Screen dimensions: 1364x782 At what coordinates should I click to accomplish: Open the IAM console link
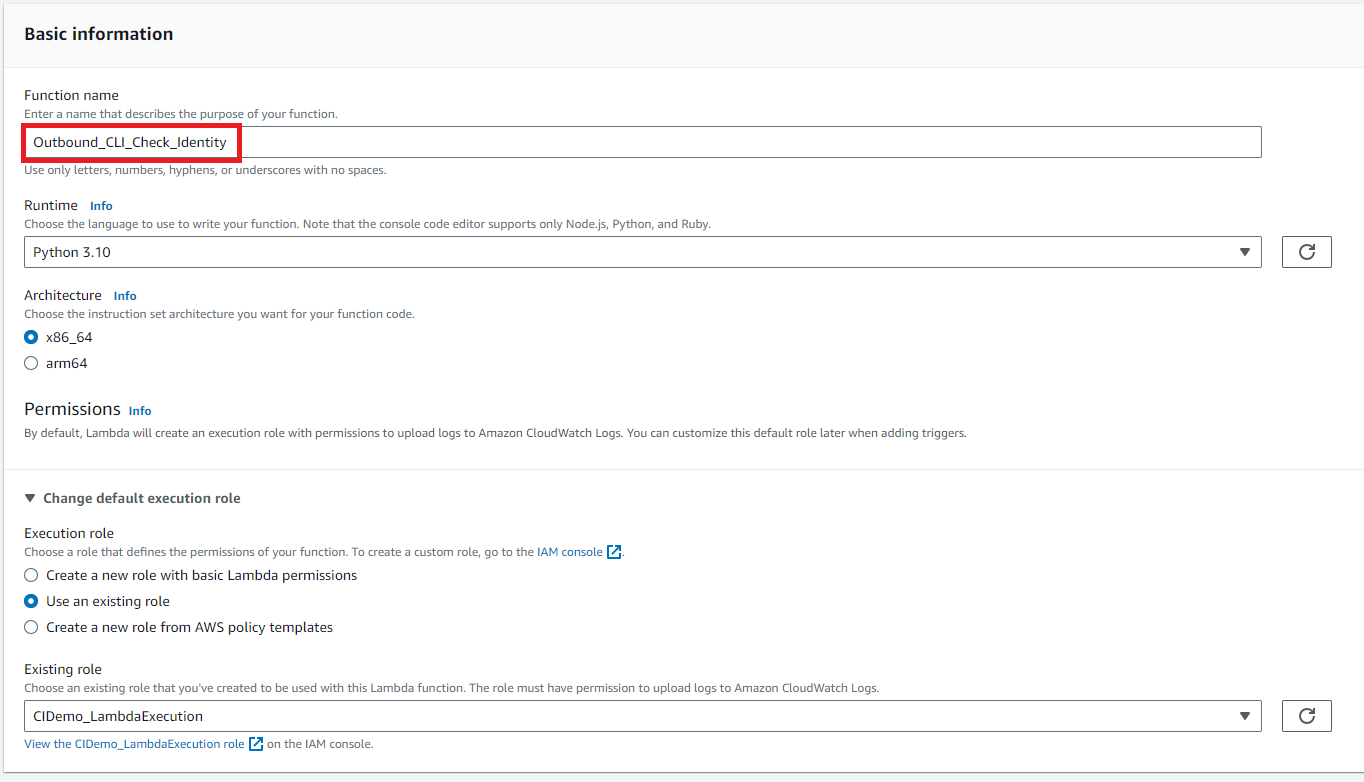pos(570,552)
